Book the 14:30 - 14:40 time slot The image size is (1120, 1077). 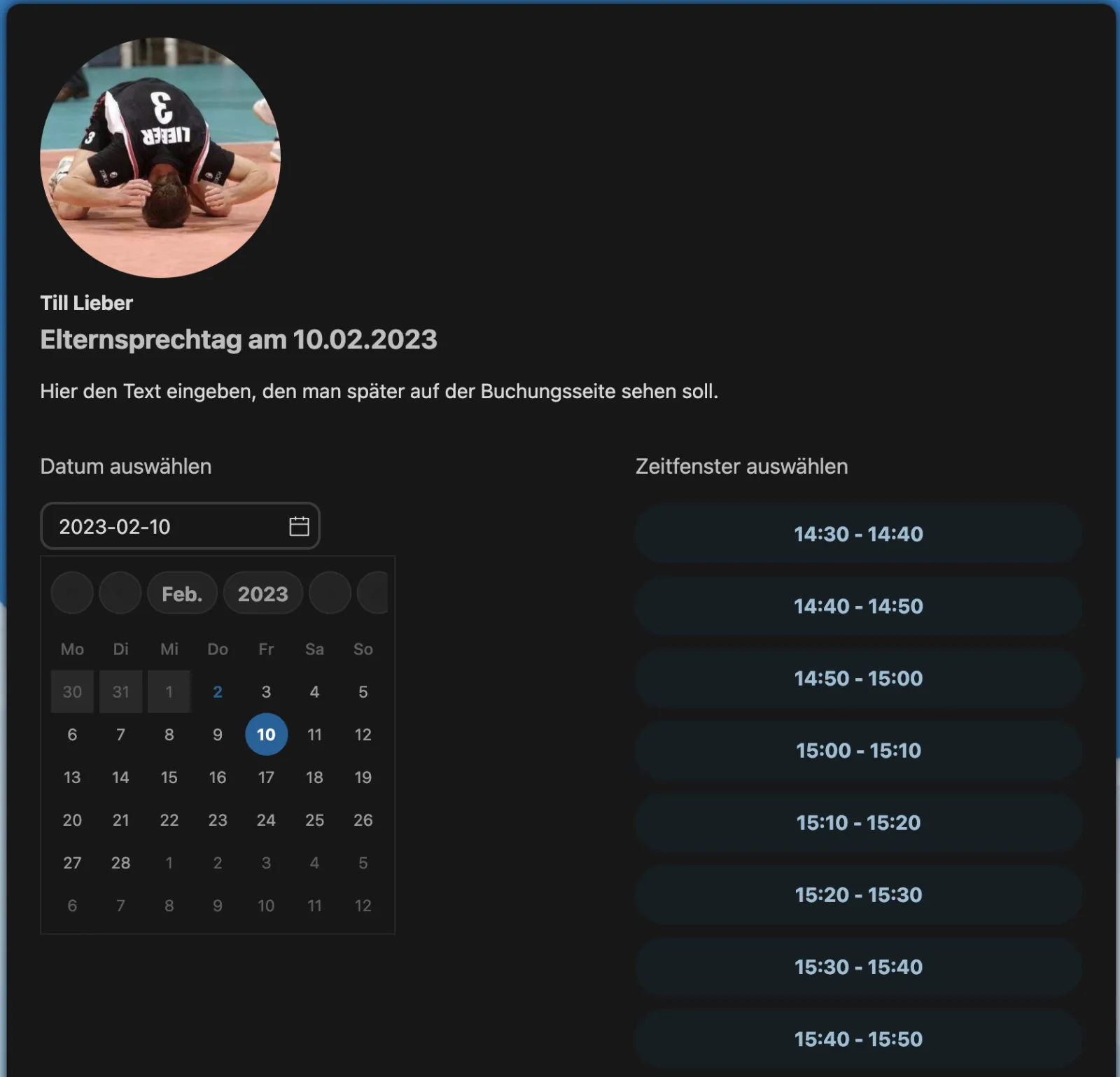[x=858, y=534]
